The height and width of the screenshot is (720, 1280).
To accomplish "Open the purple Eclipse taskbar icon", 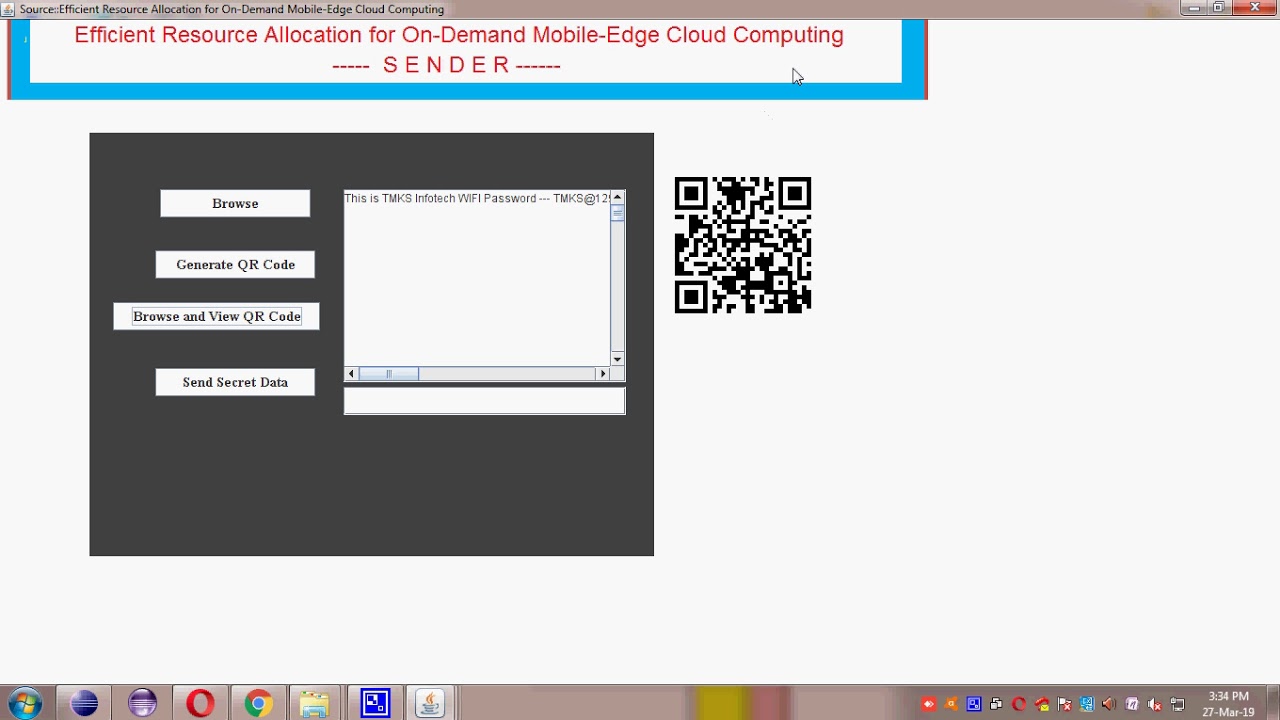I will 142,704.
